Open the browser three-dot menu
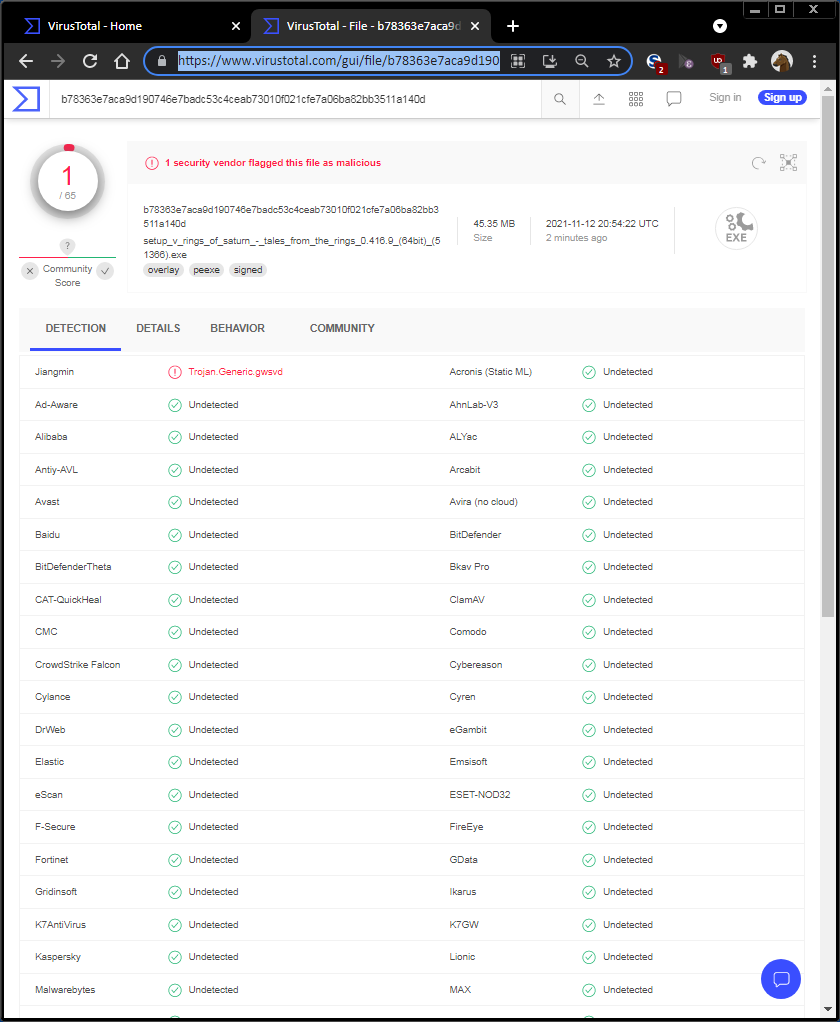 pyautogui.click(x=815, y=61)
